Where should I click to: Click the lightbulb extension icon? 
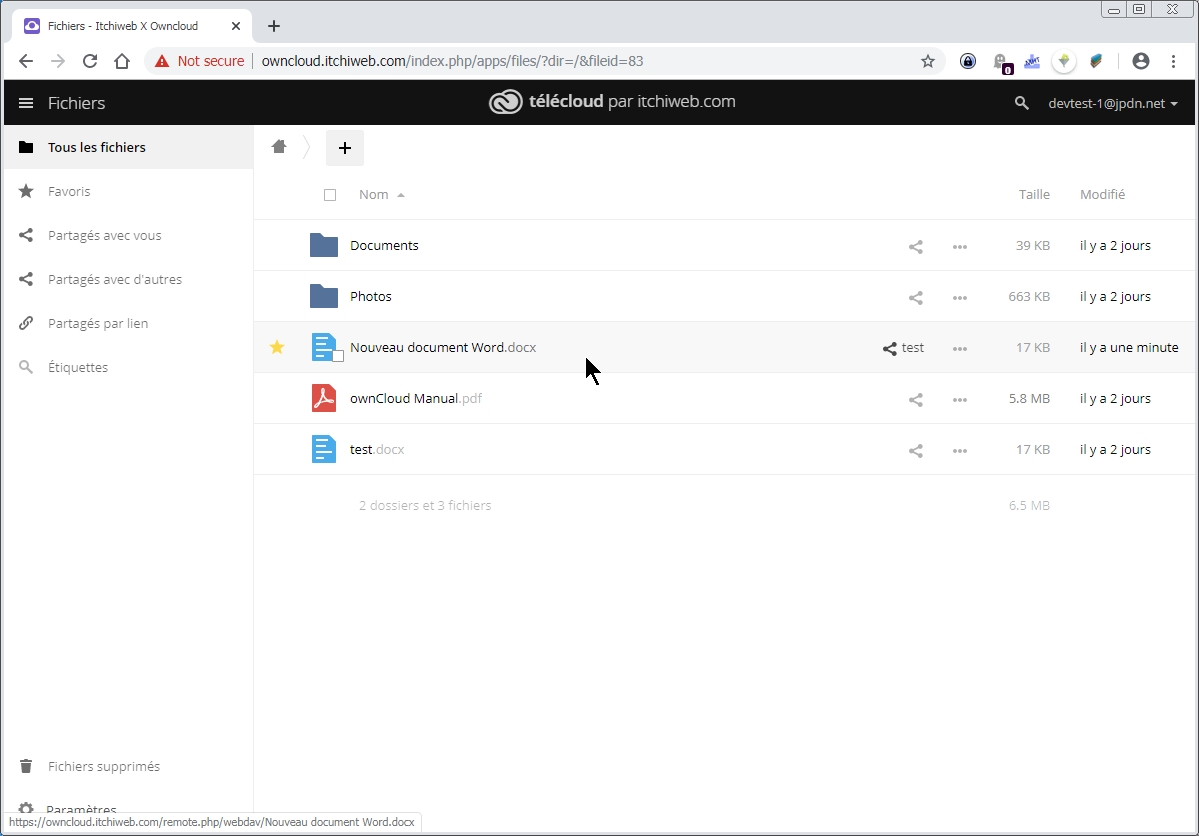click(x=1064, y=61)
